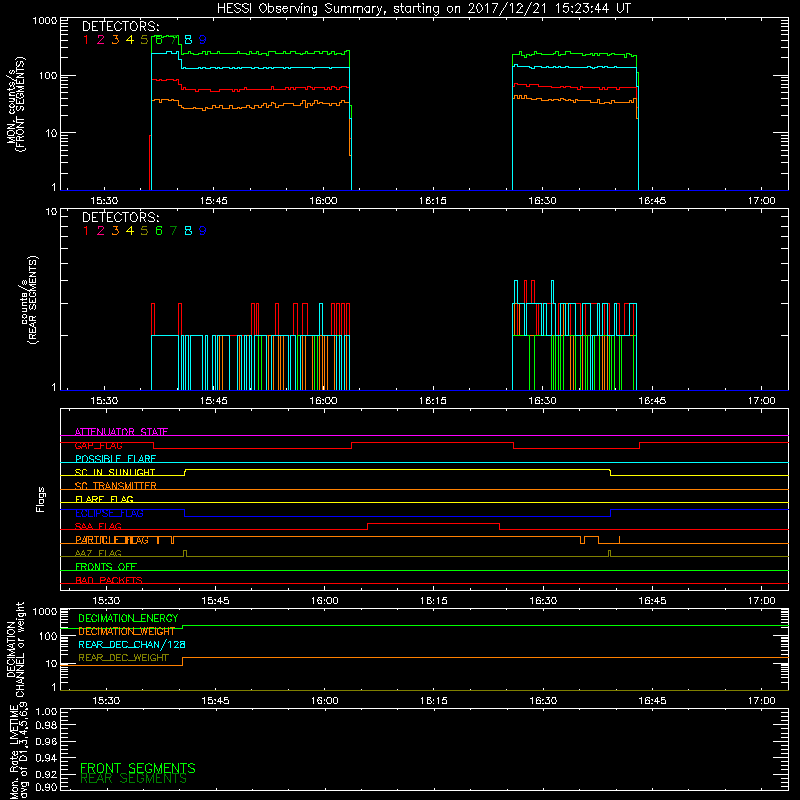Click the Flags y-axis title

tap(41, 500)
